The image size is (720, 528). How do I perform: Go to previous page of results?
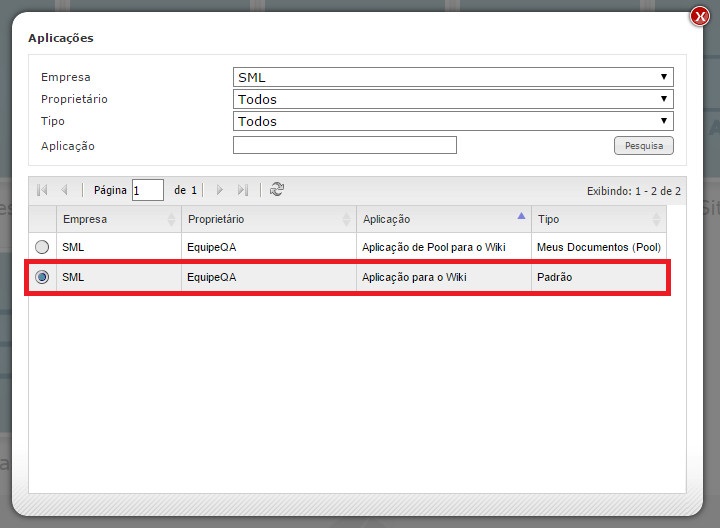(65, 190)
